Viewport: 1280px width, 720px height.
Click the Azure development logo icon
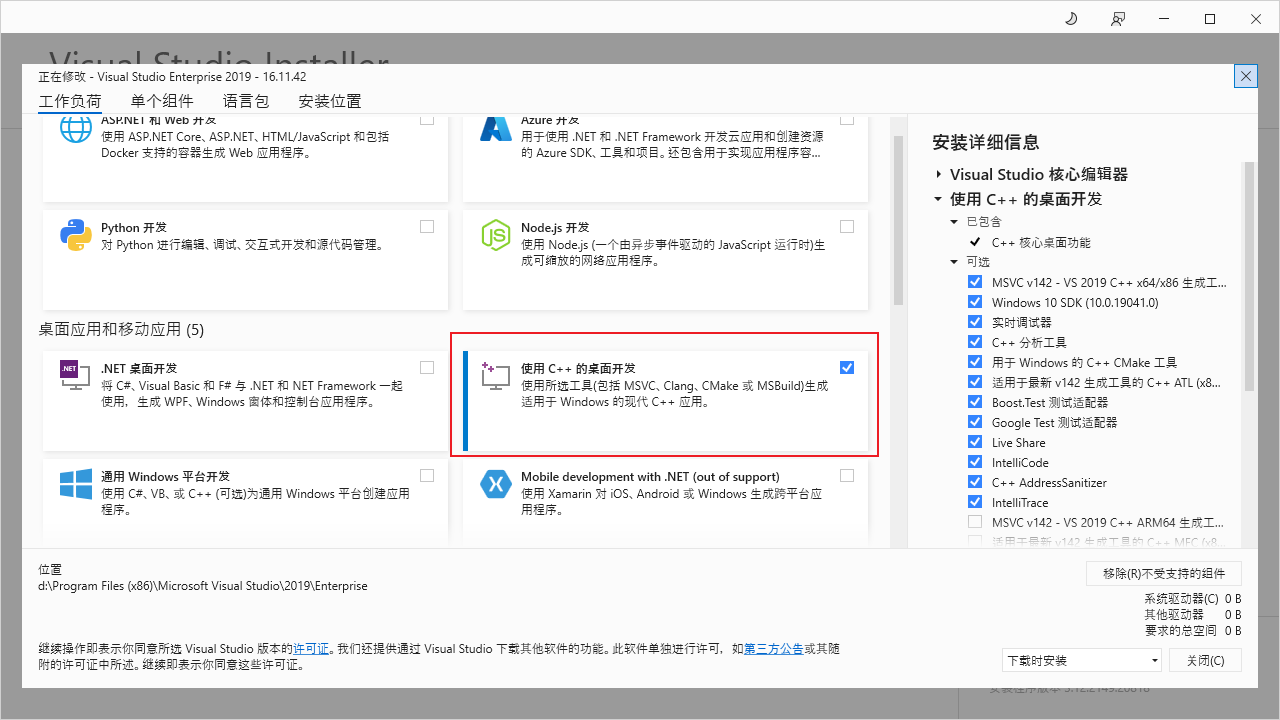496,128
